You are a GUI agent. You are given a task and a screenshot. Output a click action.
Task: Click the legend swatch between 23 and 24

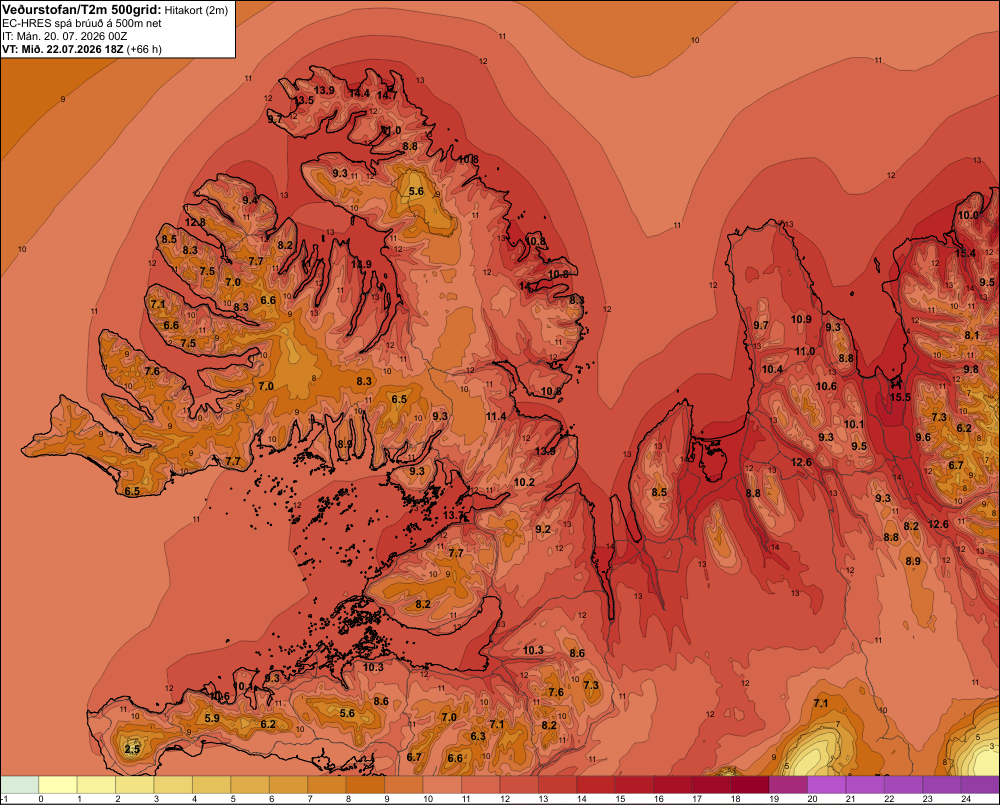943,784
